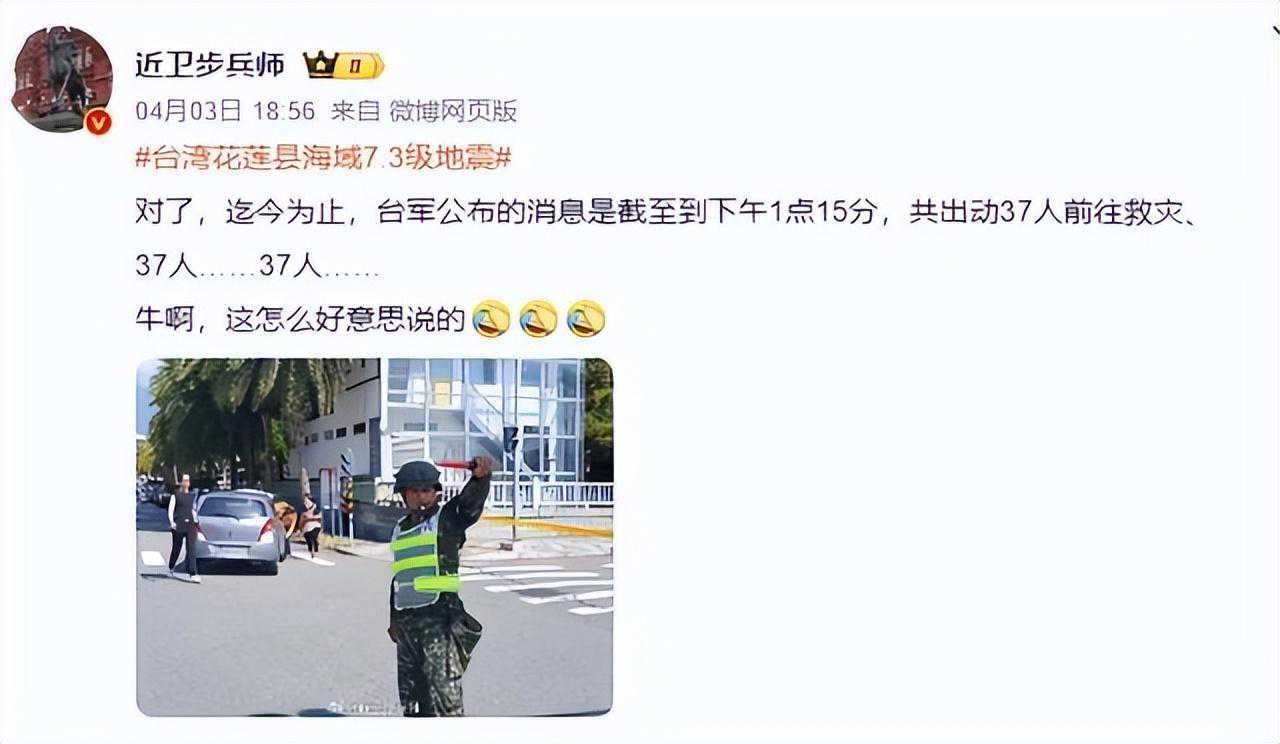Click the 04月03日 18:56 timestamp
The height and width of the screenshot is (744, 1280).
click(225, 111)
